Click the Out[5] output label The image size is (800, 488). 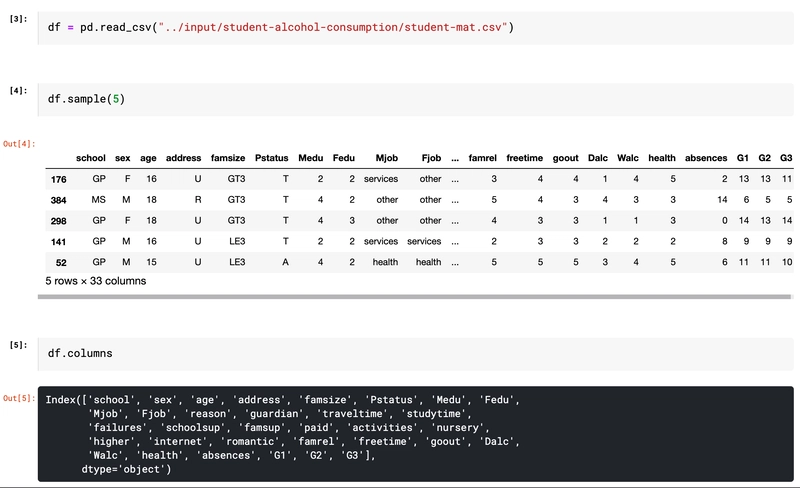[x=18, y=399]
